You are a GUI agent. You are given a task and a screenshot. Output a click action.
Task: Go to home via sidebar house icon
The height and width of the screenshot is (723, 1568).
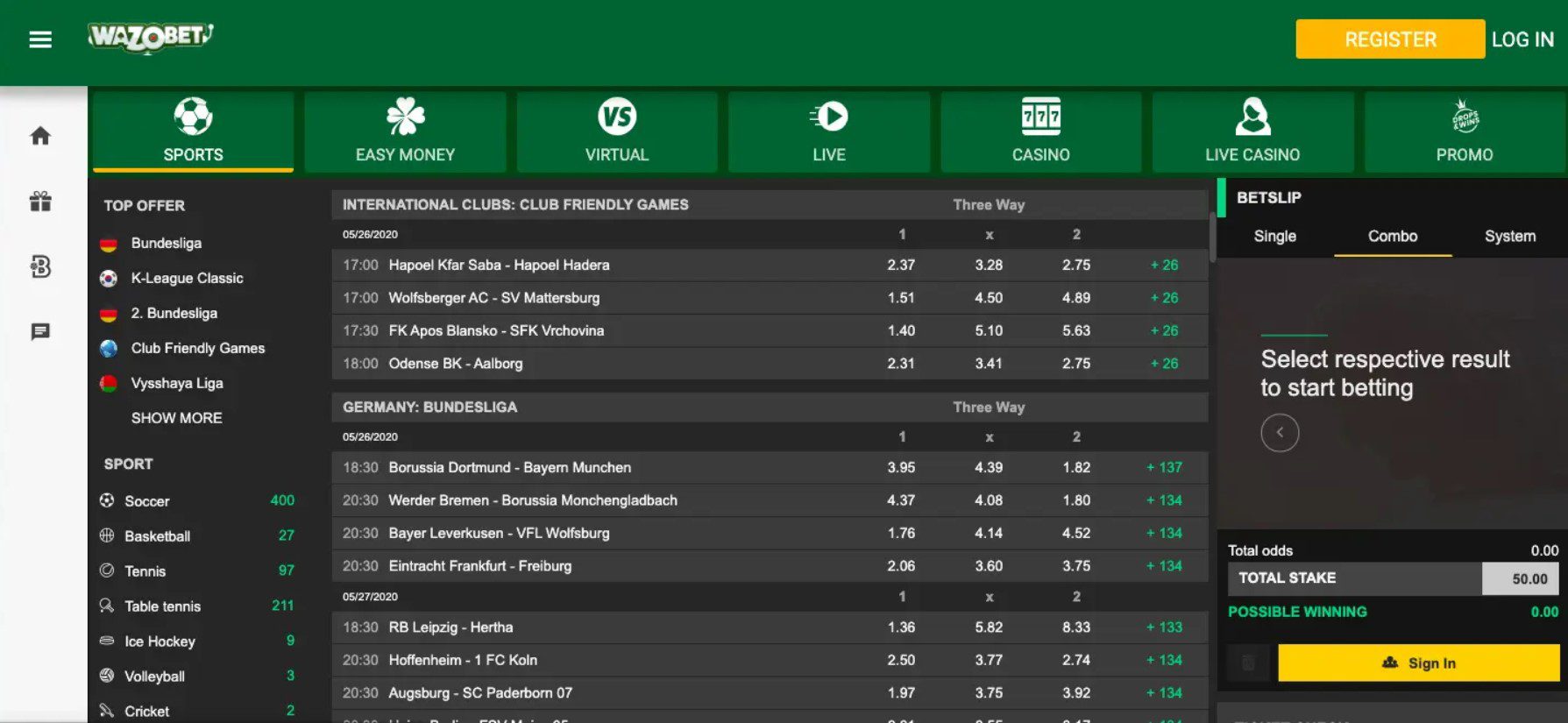40,136
